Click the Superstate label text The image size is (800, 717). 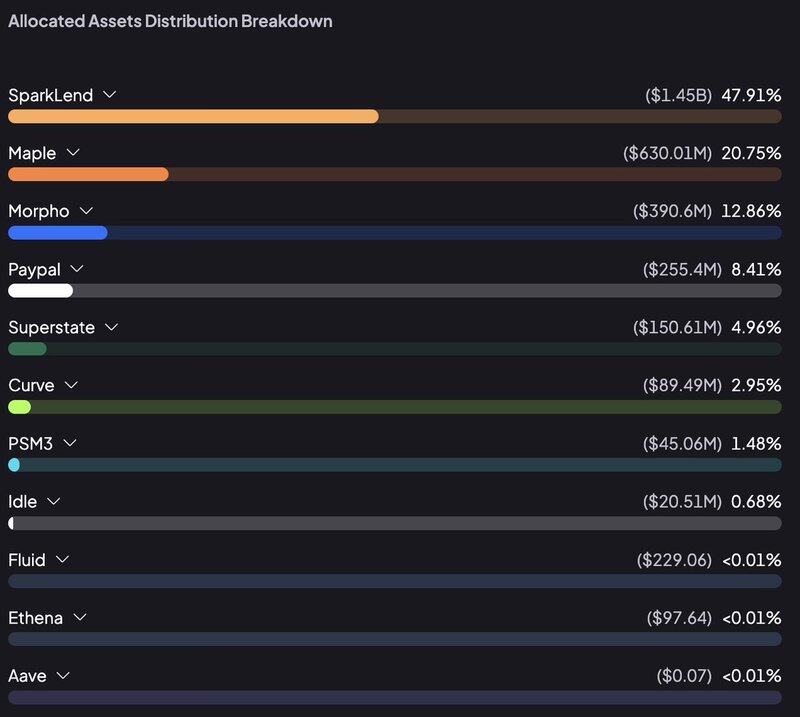click(x=50, y=327)
